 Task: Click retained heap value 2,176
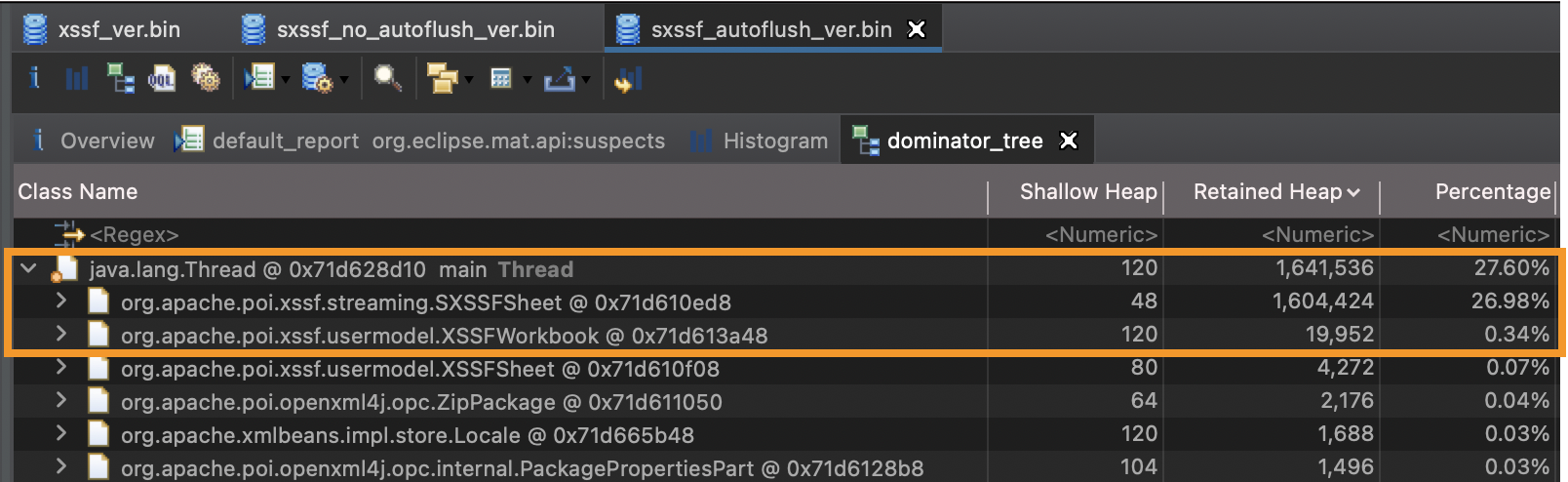point(1346,400)
